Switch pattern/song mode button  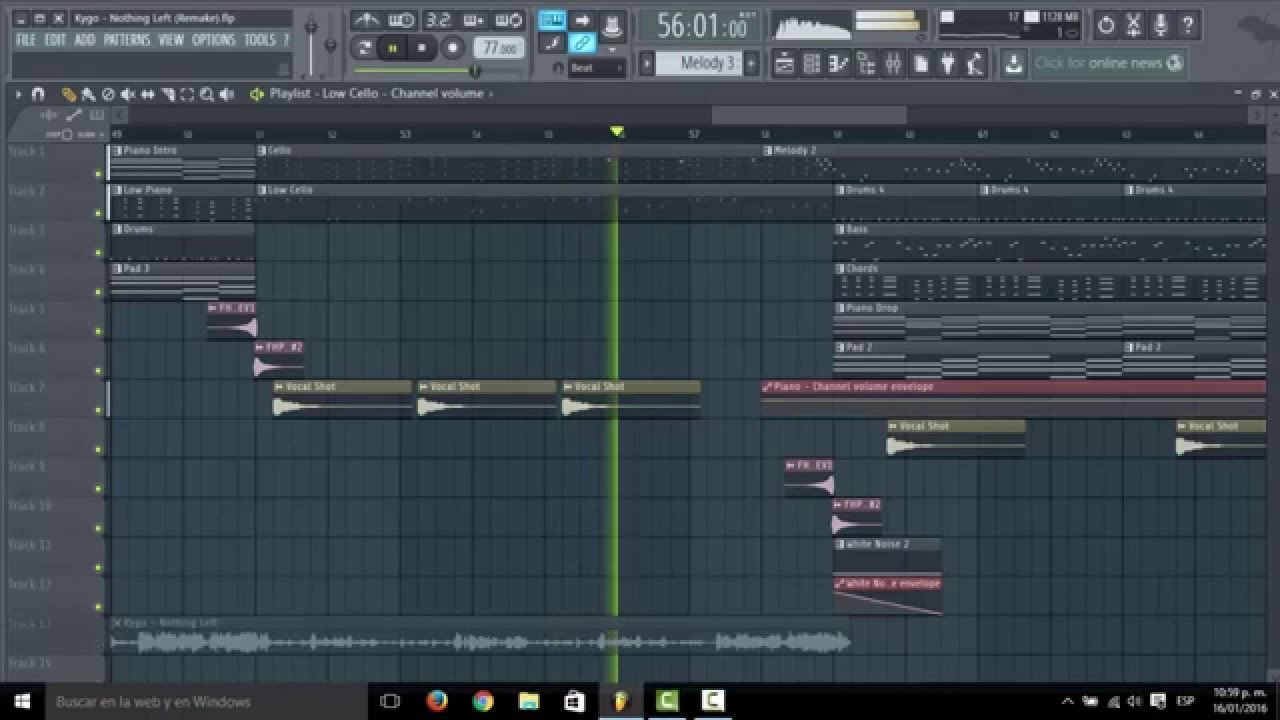[x=364, y=48]
